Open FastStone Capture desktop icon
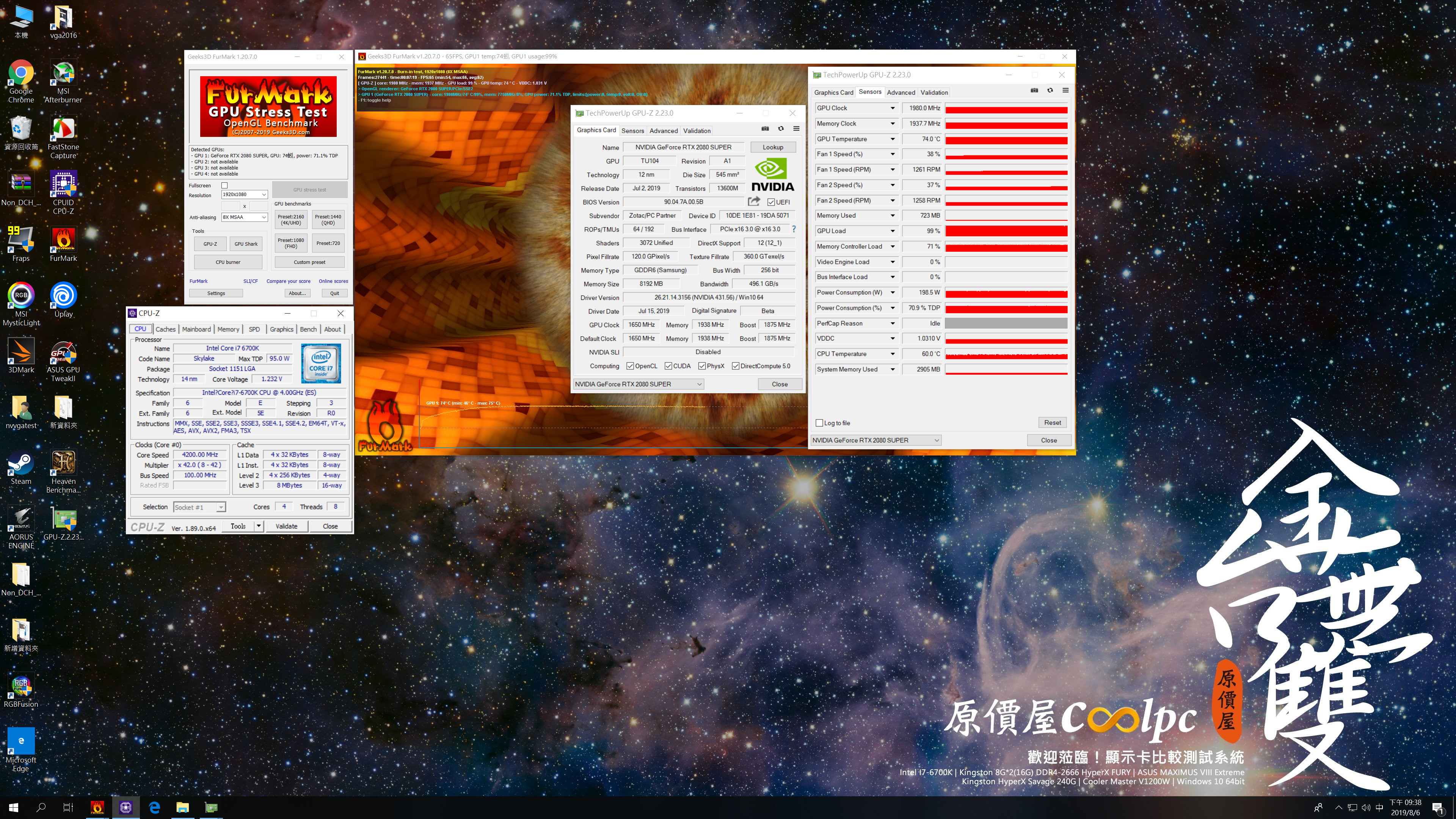Screen dimensions: 1456x819 point(63,137)
